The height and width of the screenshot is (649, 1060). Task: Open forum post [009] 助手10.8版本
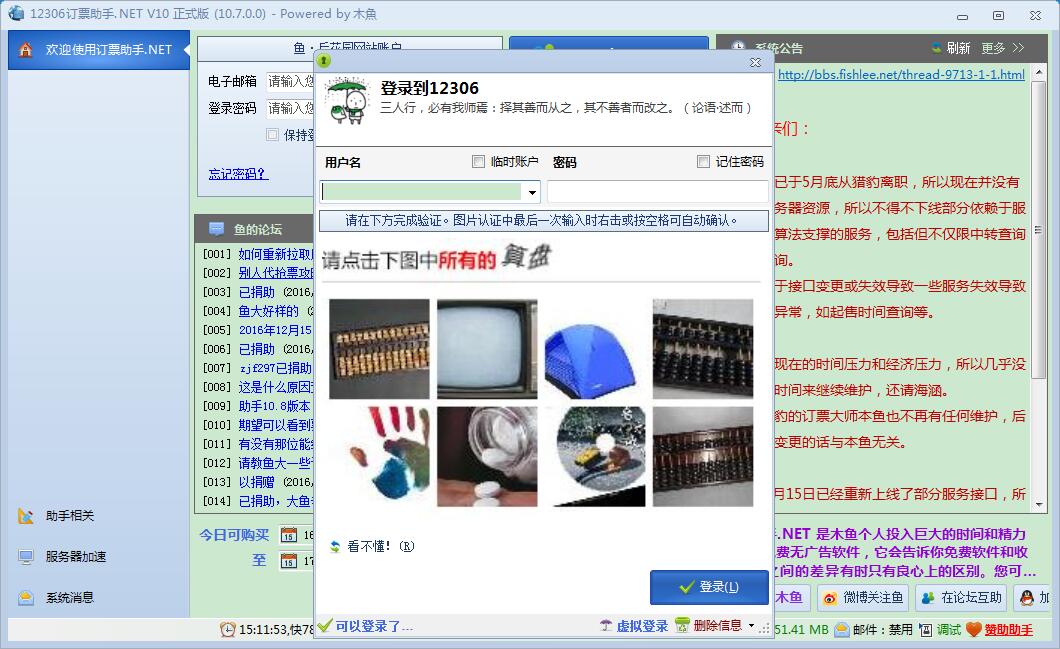point(274,406)
